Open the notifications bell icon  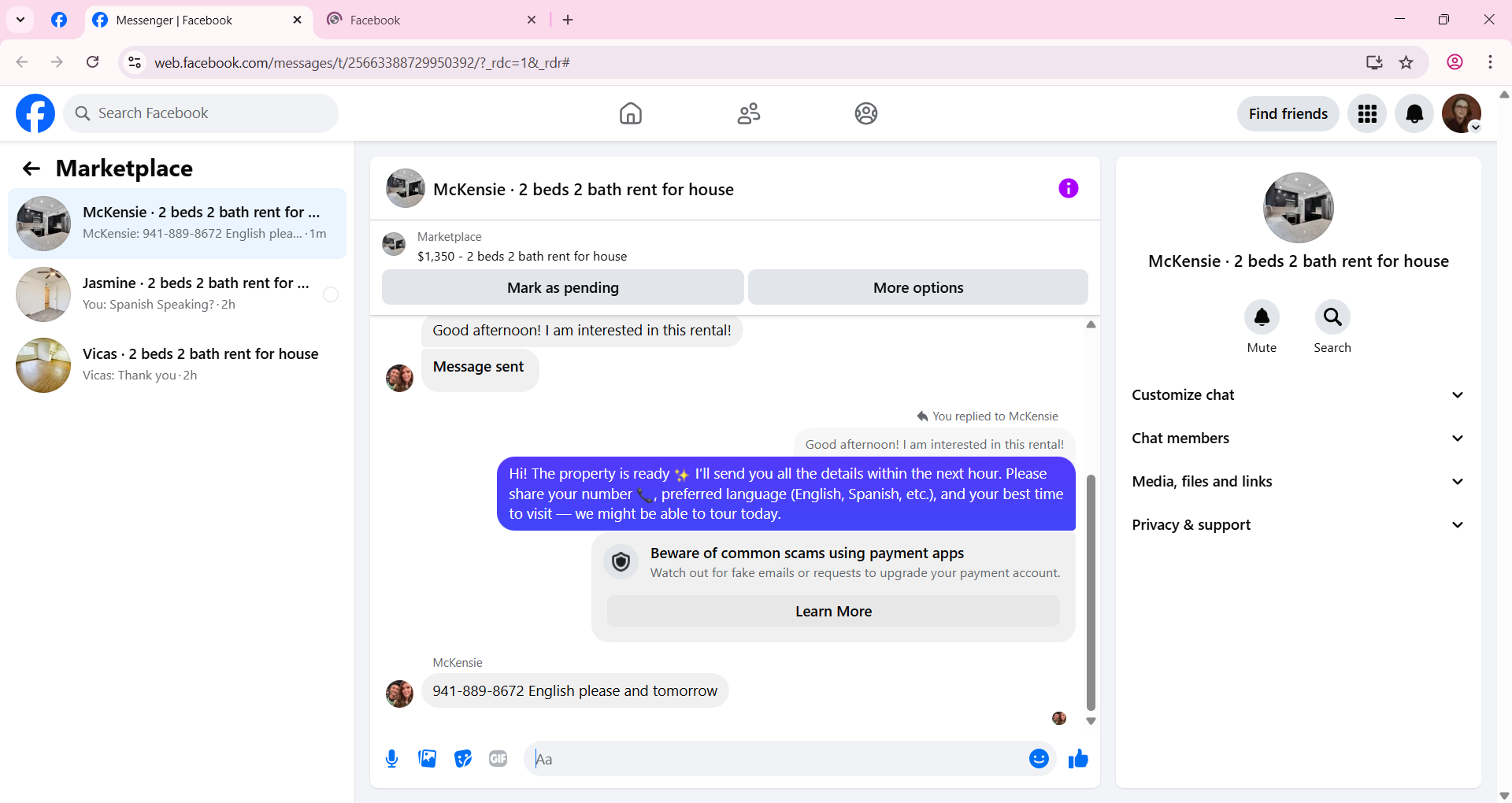click(1414, 113)
